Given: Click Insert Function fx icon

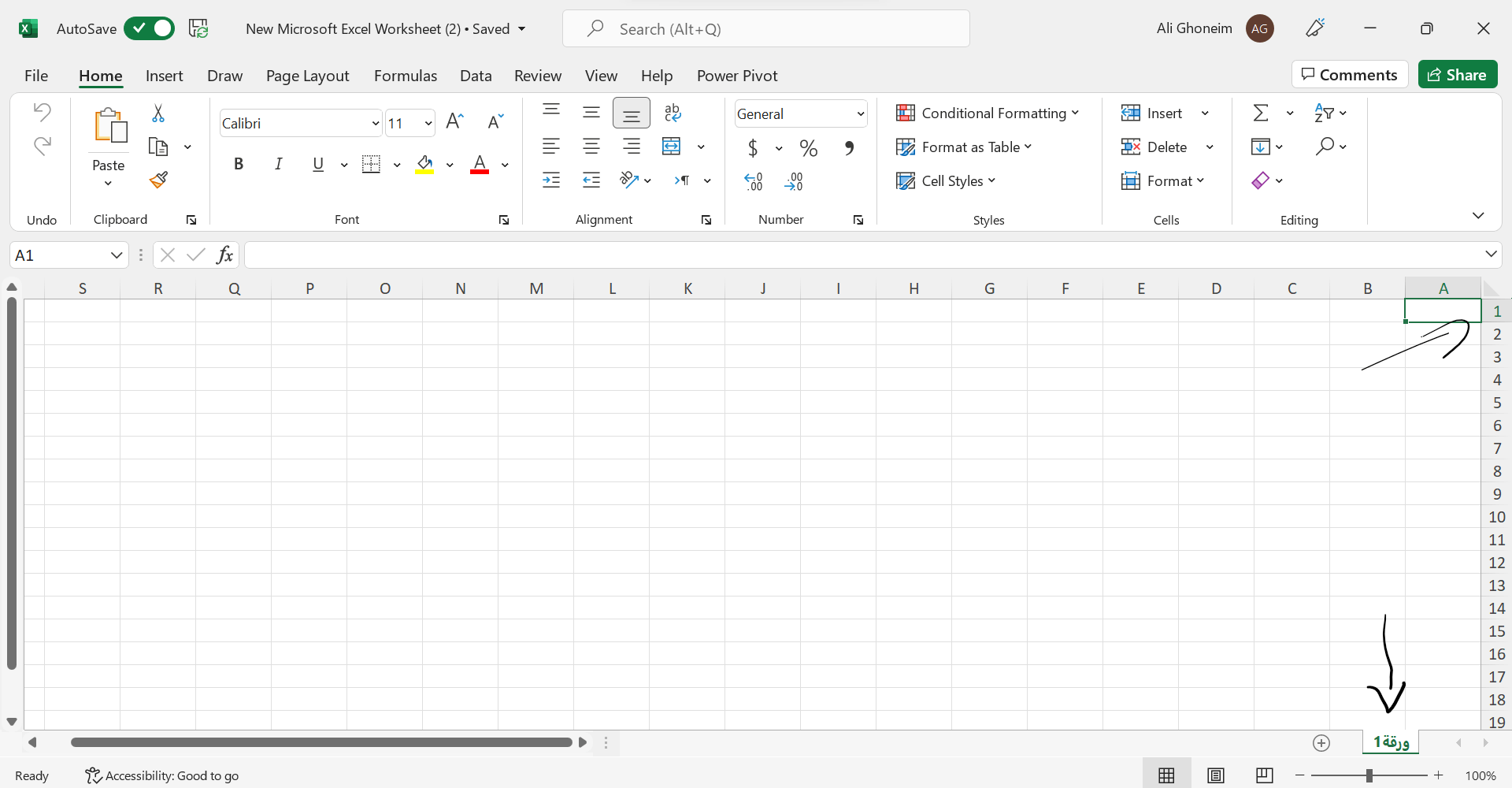Looking at the screenshot, I should tap(224, 255).
